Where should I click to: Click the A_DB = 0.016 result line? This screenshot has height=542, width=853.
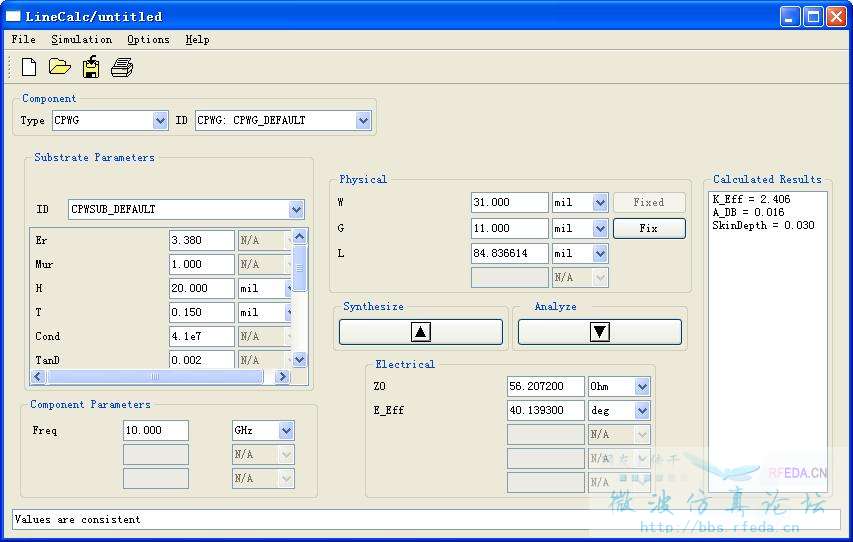(748, 212)
